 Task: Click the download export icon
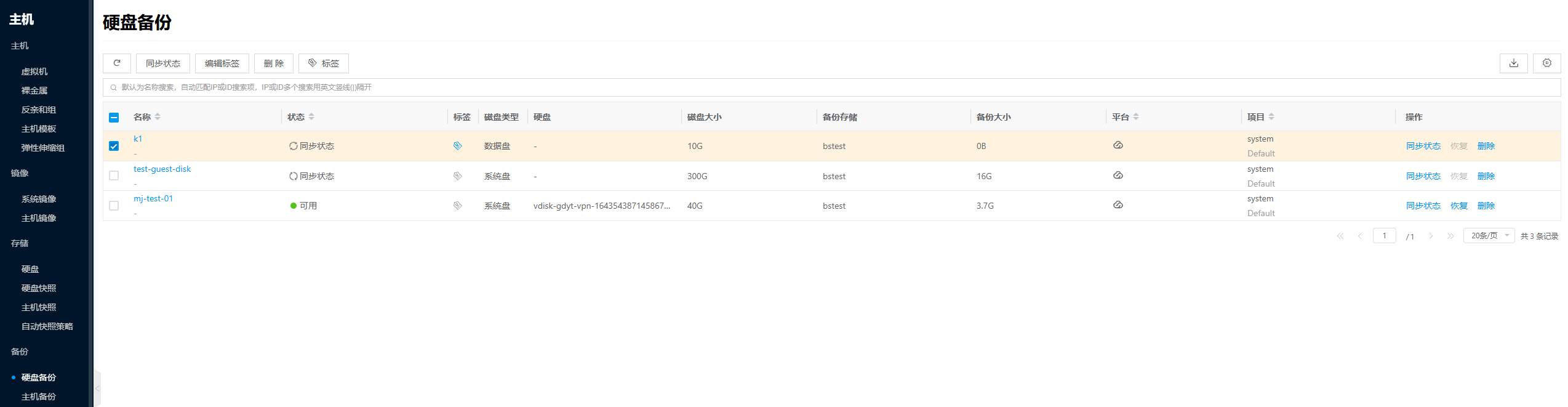(1514, 63)
